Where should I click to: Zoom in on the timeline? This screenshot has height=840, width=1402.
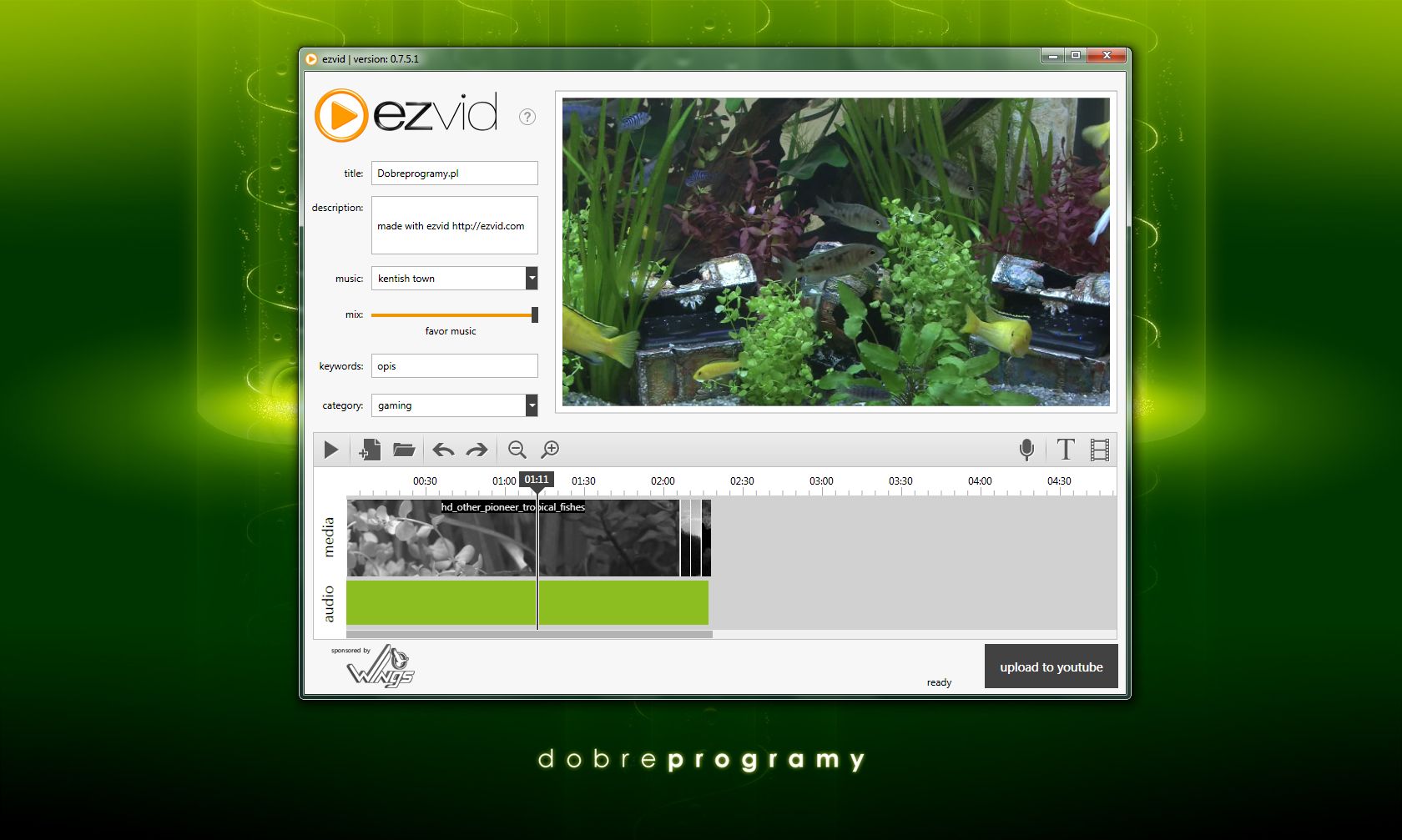pyautogui.click(x=551, y=450)
